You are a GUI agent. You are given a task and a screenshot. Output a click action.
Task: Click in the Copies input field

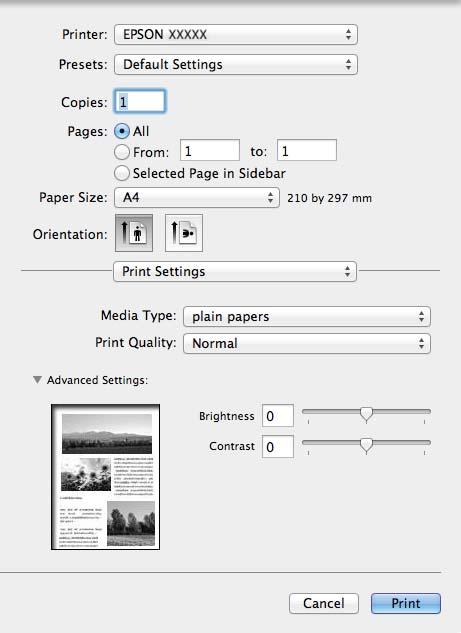tap(140, 101)
